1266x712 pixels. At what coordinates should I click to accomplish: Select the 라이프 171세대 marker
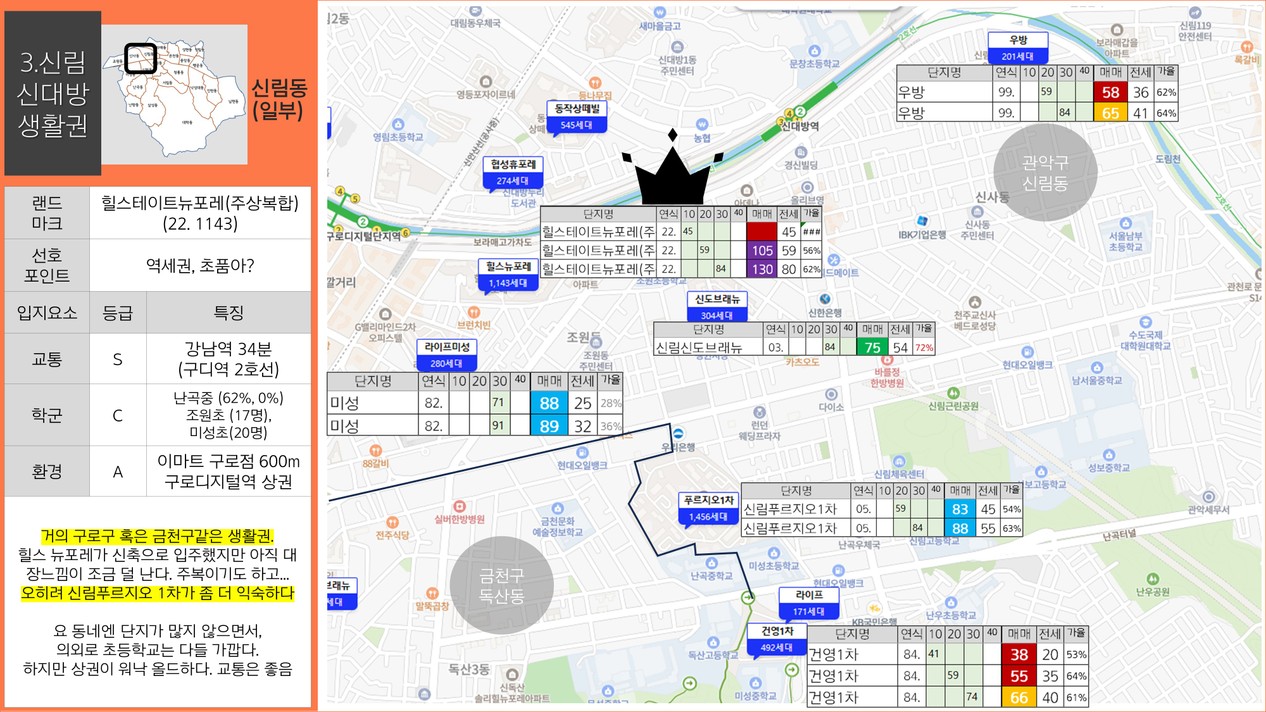809,603
